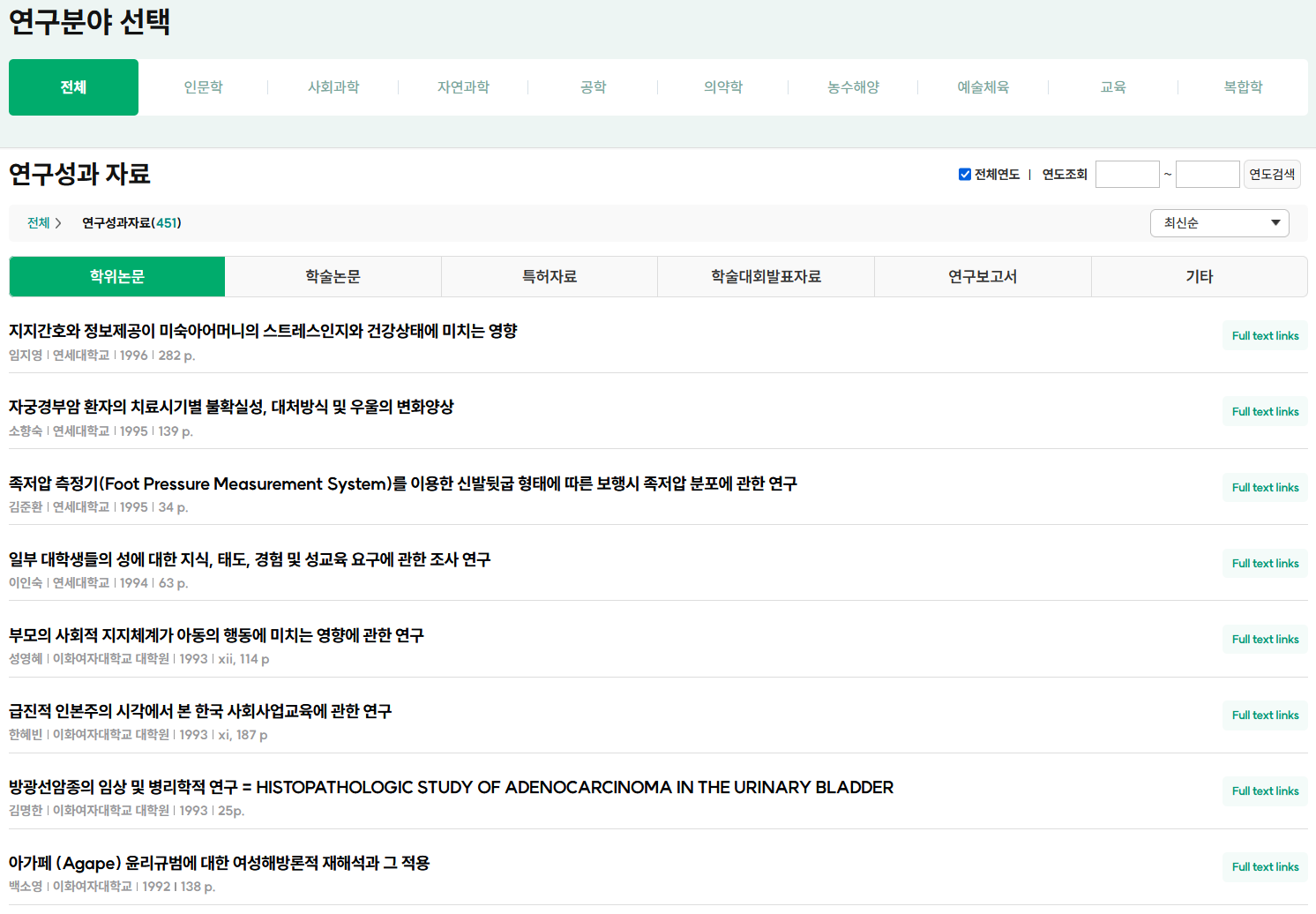Select the 기타 tab
This screenshot has width=1316, height=914.
pos(1199,277)
